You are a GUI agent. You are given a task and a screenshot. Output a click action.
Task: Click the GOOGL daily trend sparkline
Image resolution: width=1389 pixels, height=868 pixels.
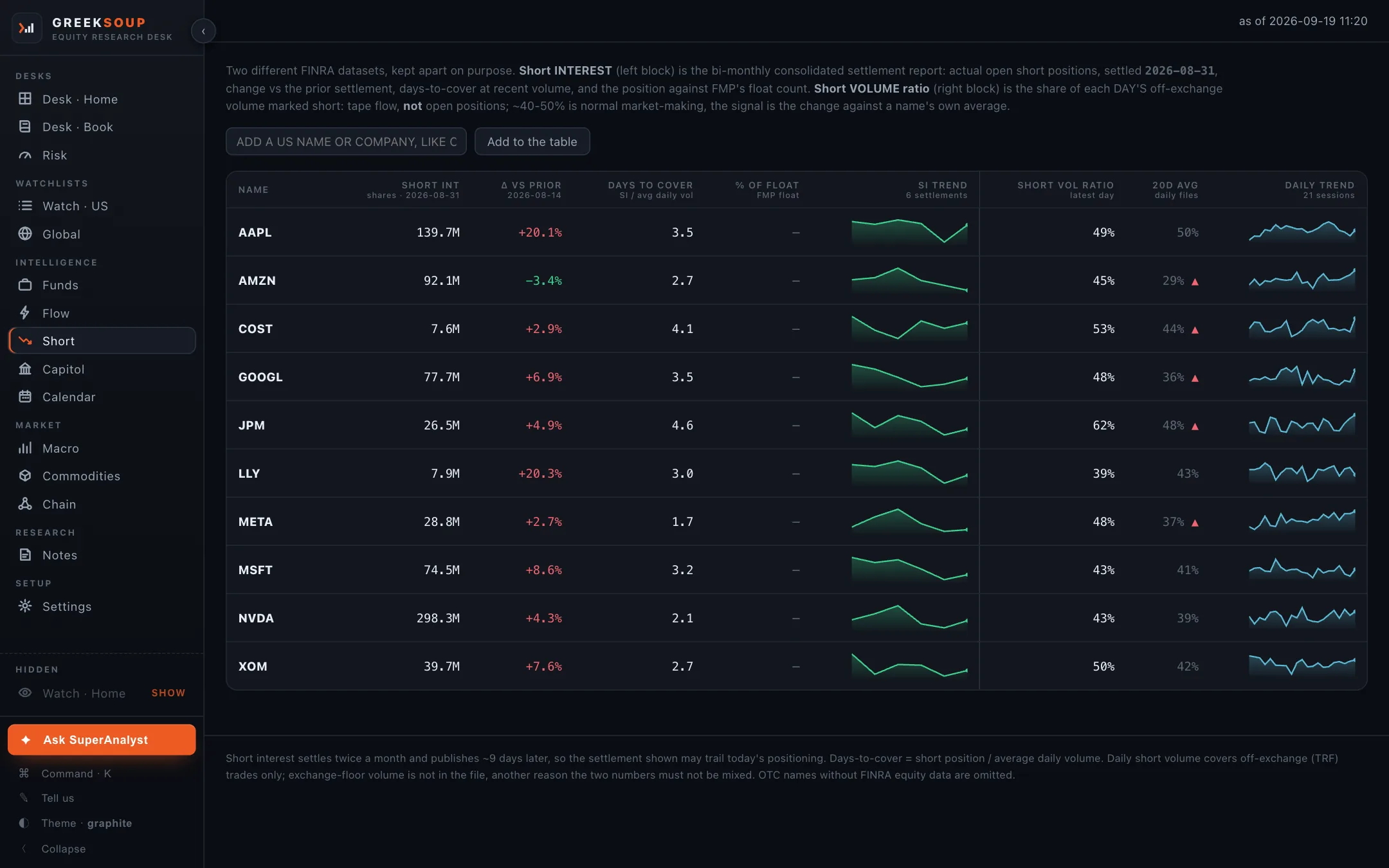coord(1302,377)
